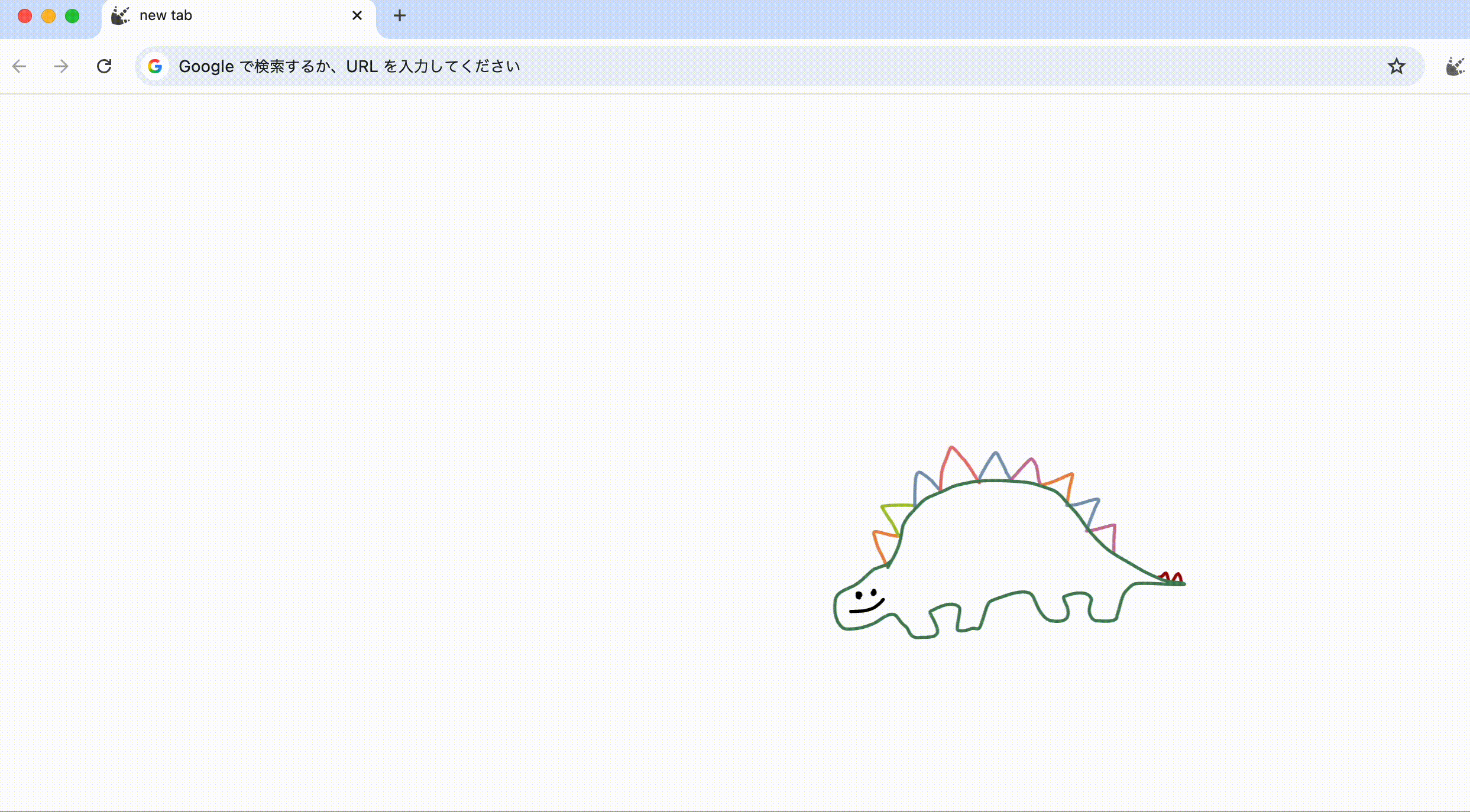Click the forward navigation arrow
The height and width of the screenshot is (812, 1470).
61,66
